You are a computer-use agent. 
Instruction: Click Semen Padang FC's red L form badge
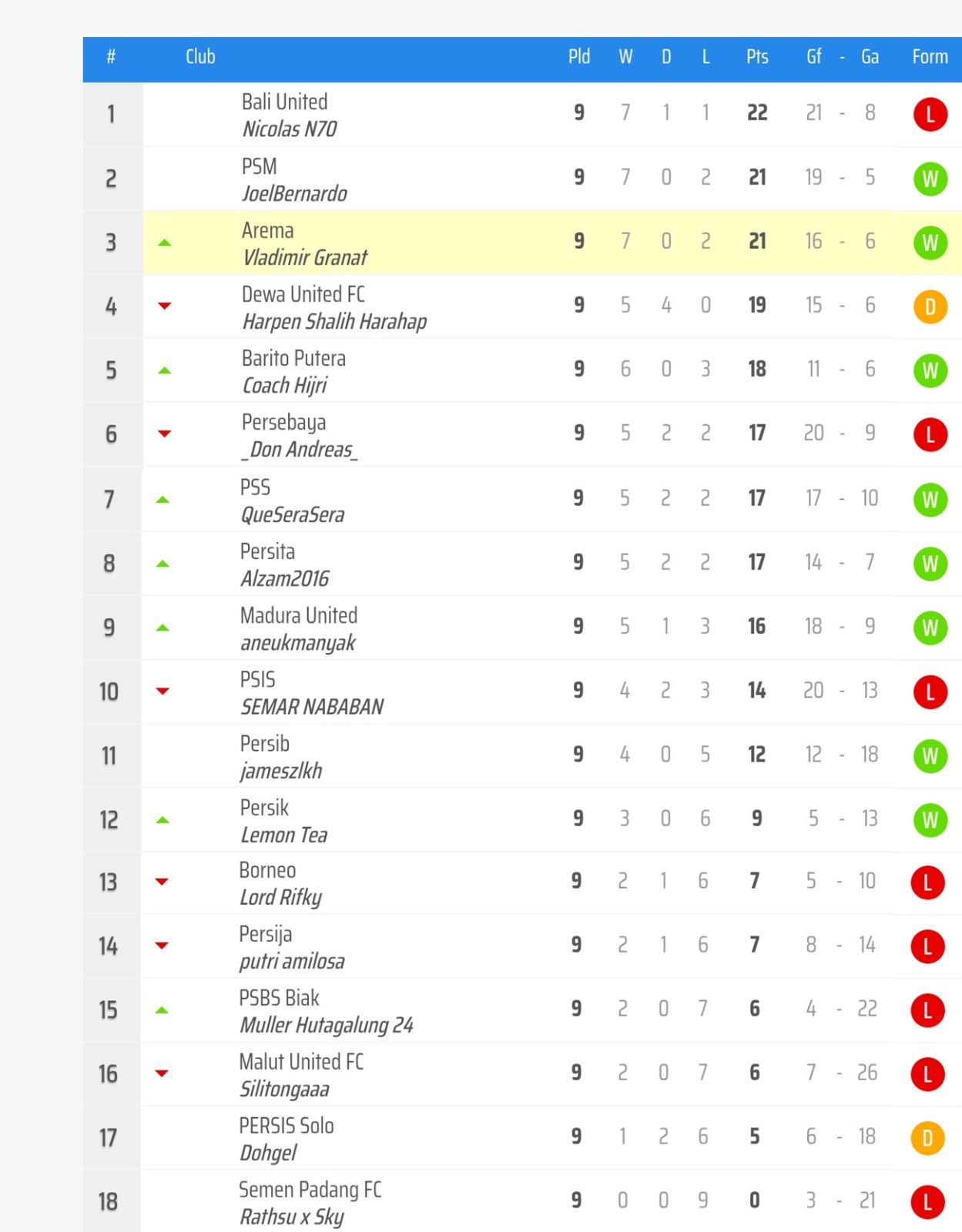coord(927,1202)
